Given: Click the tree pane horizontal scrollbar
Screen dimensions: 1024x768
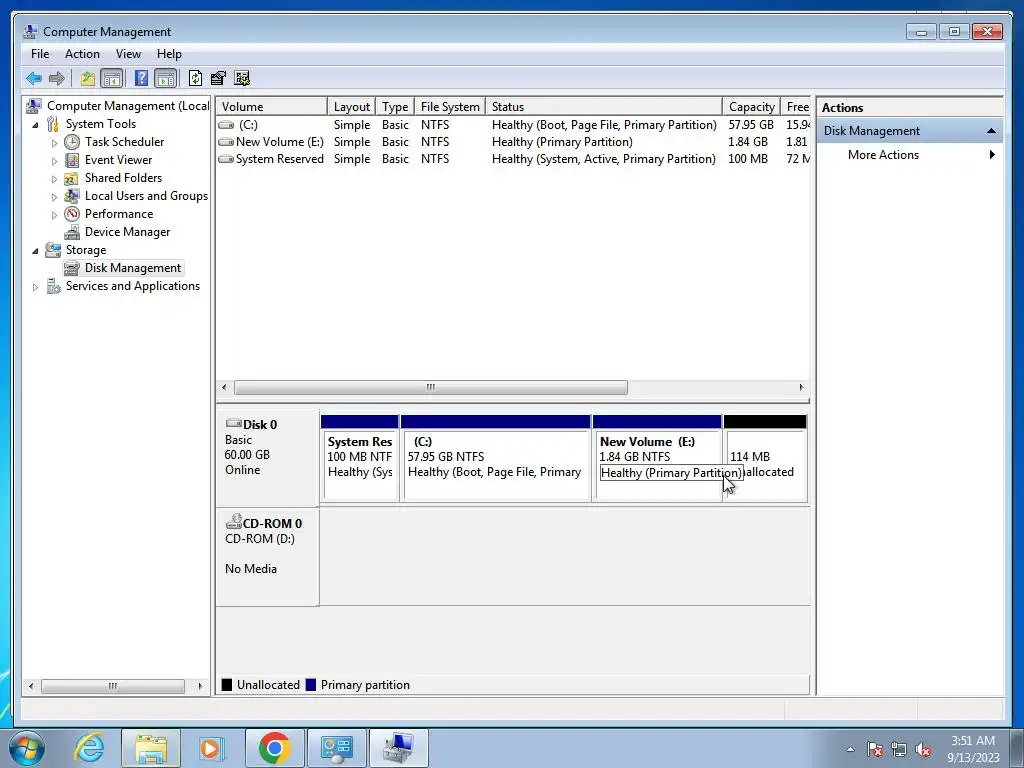Looking at the screenshot, I should pos(113,686).
